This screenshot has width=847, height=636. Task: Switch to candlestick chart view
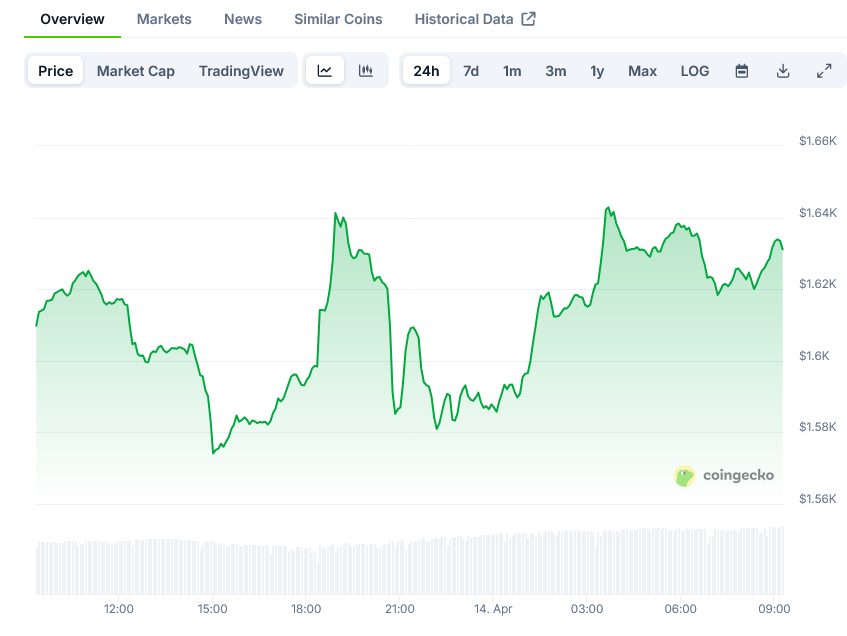click(x=366, y=71)
